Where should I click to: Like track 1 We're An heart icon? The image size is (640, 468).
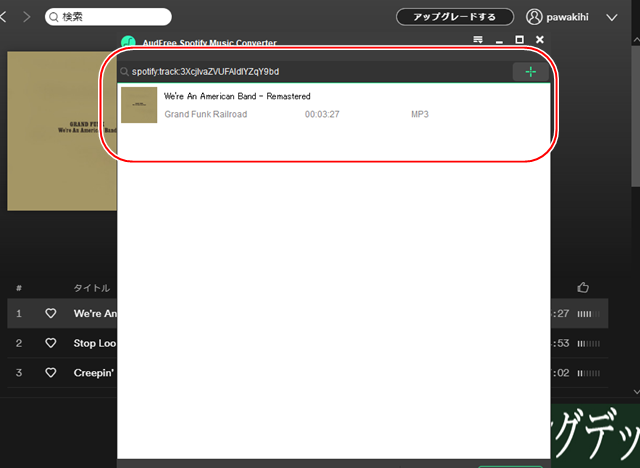click(51, 313)
